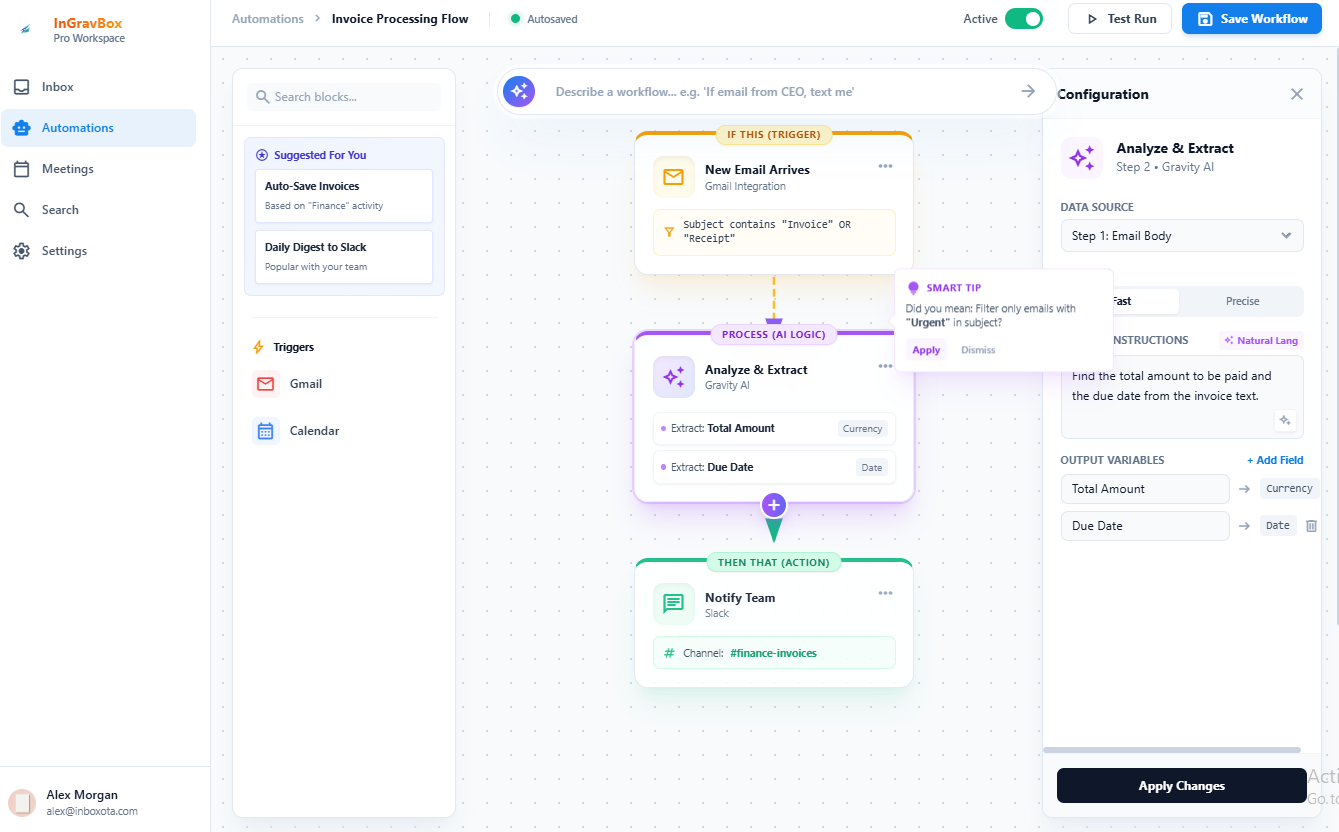Open options menu on Notify Team node

tap(885, 592)
